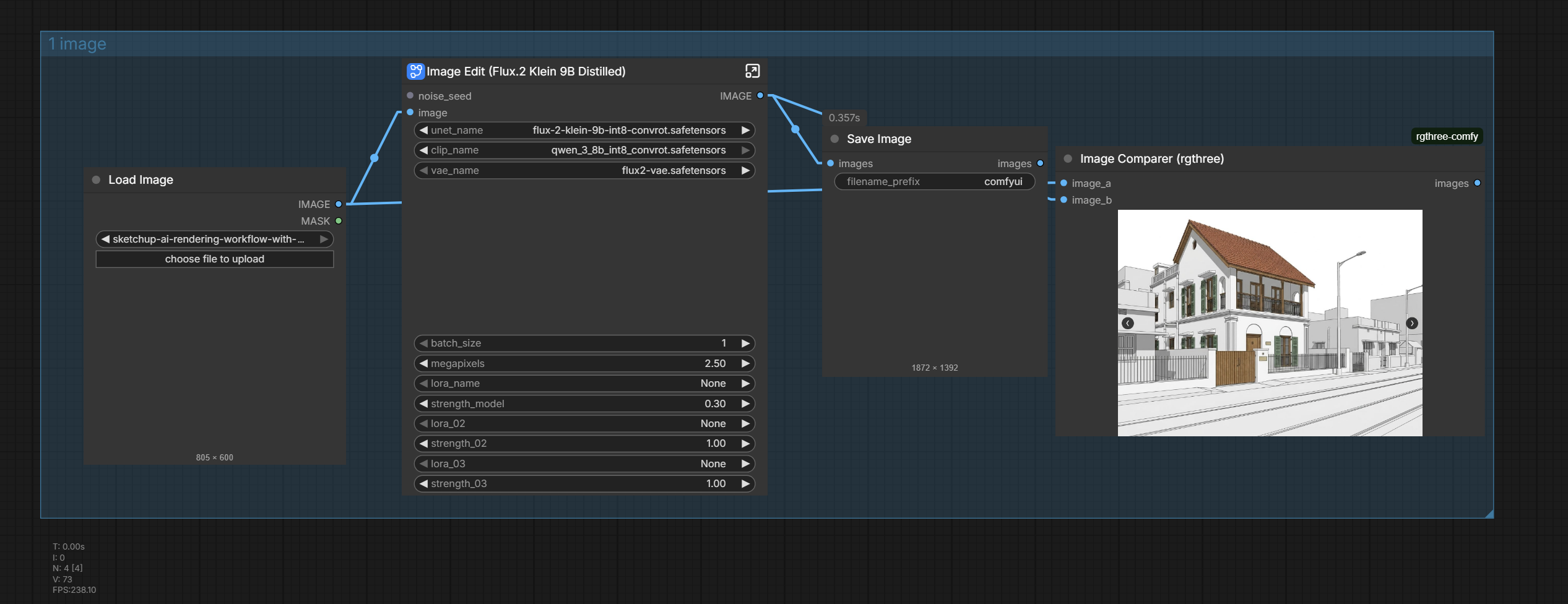Screen dimensions: 1568x604
Task: Click the Image Comparer (rgthree) node title
Action: [x=1152, y=159]
